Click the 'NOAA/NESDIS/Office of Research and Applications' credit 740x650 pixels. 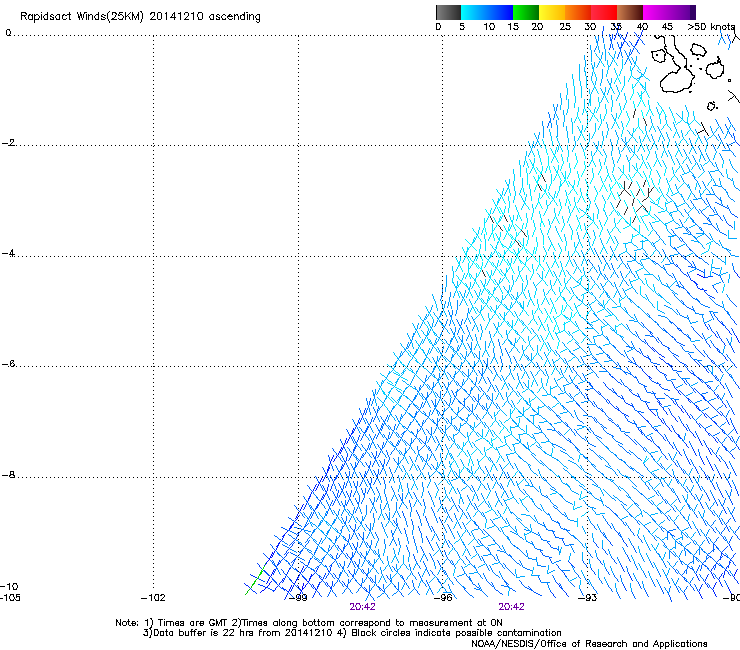pyautogui.click(x=589, y=644)
